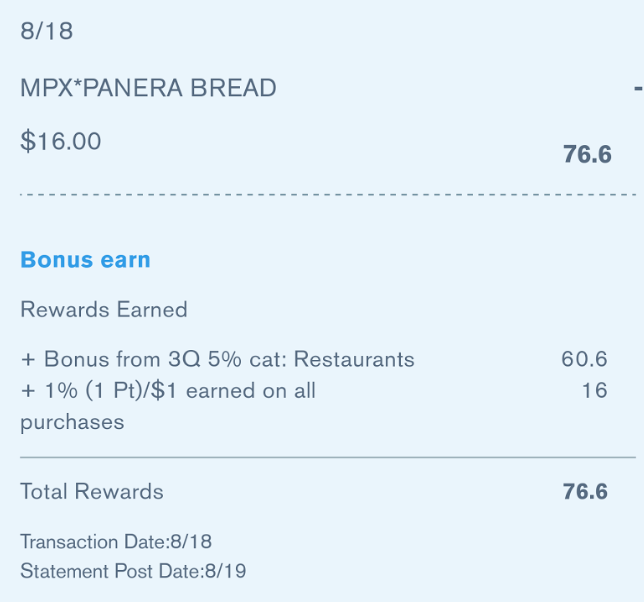Screen dimensions: 644x602
Task: Click the 60.6 bonus points value
Action: coord(584,359)
